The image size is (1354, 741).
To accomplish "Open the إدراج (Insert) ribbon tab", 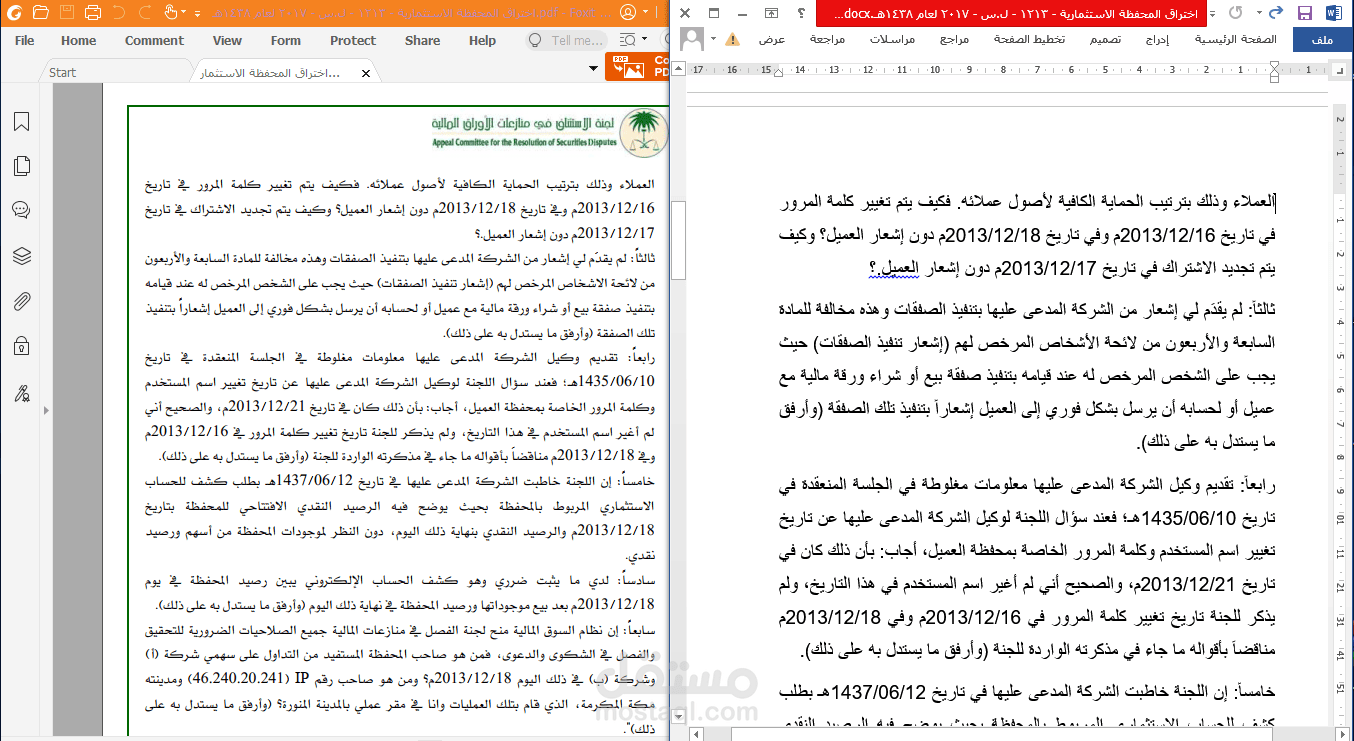I will [x=1158, y=39].
